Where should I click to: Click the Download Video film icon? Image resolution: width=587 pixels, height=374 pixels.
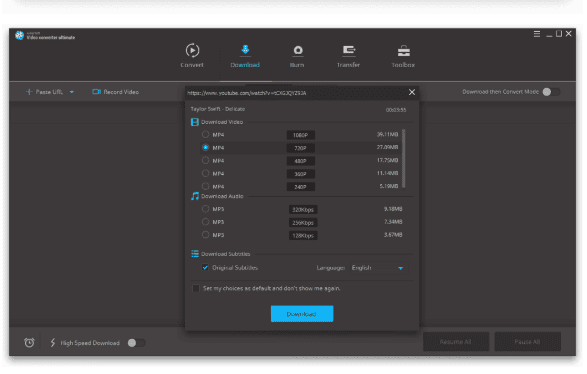click(195, 122)
